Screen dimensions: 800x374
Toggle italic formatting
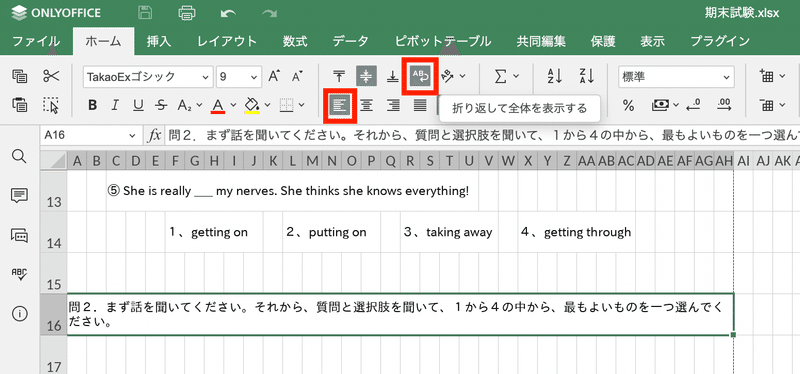pos(115,106)
